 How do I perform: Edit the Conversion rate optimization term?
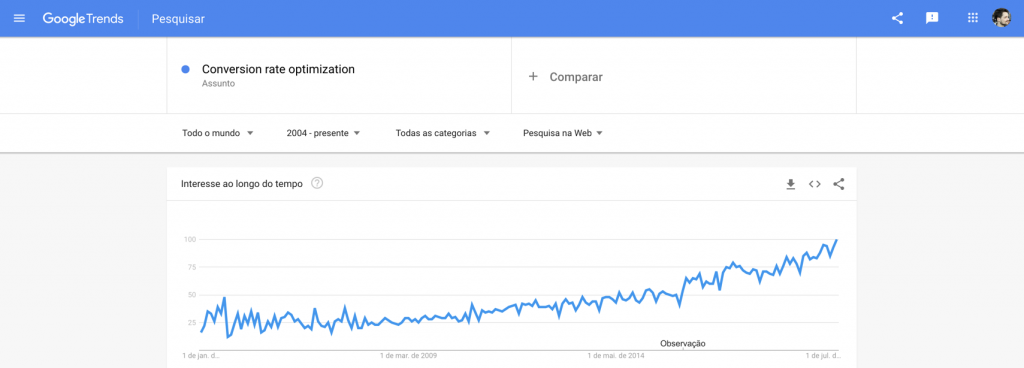278,69
